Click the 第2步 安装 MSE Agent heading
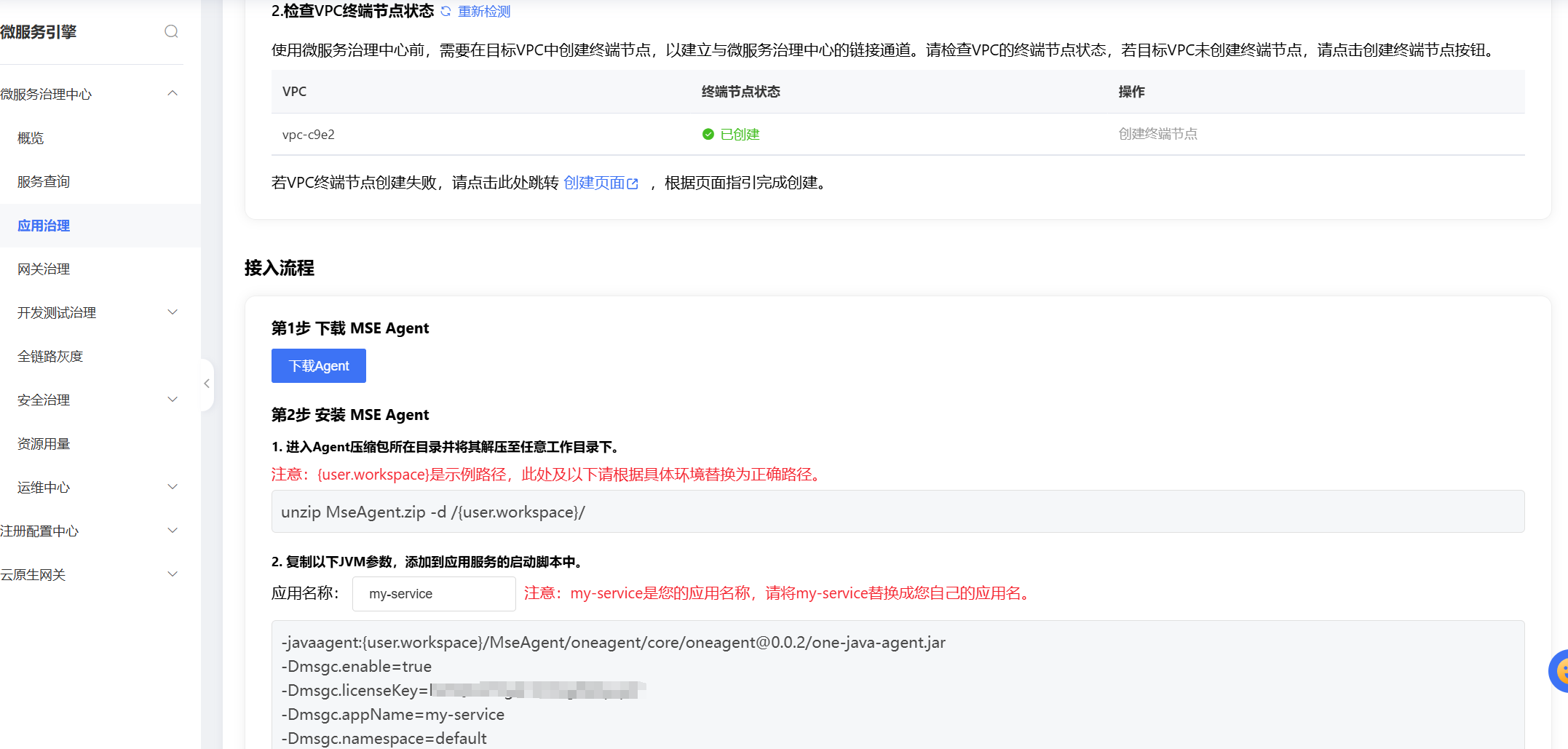1568x749 pixels. [350, 415]
